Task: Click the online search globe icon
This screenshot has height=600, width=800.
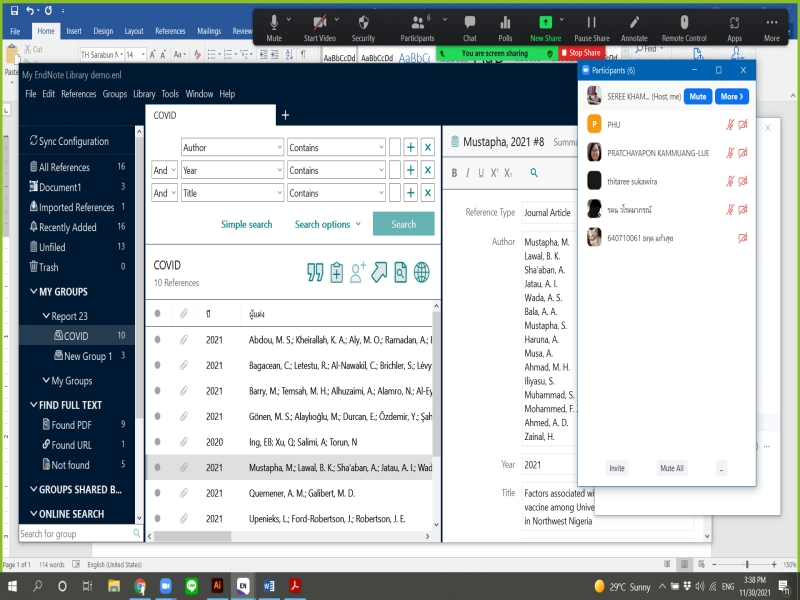Action: pyautogui.click(x=422, y=272)
